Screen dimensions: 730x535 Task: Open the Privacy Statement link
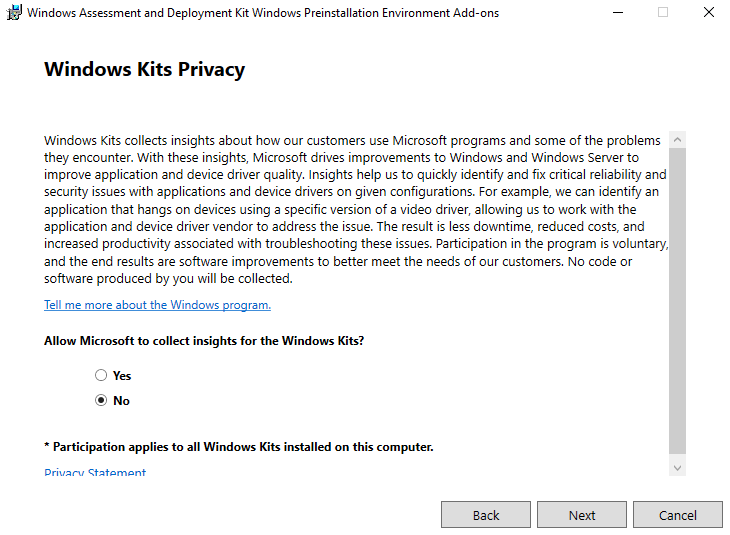tap(95, 473)
